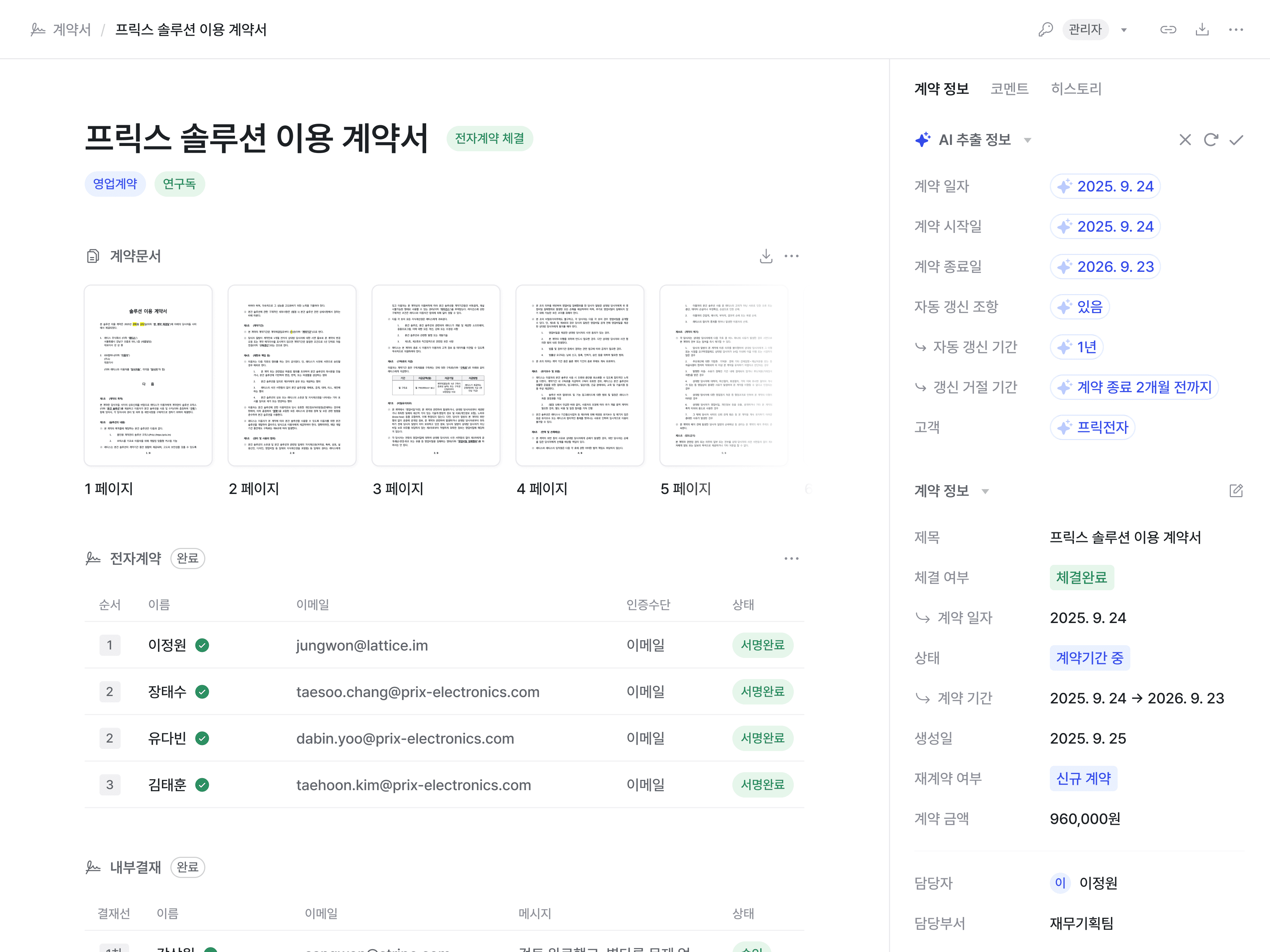1270x952 pixels.
Task: Open the top-right more options menu
Action: [x=1235, y=29]
